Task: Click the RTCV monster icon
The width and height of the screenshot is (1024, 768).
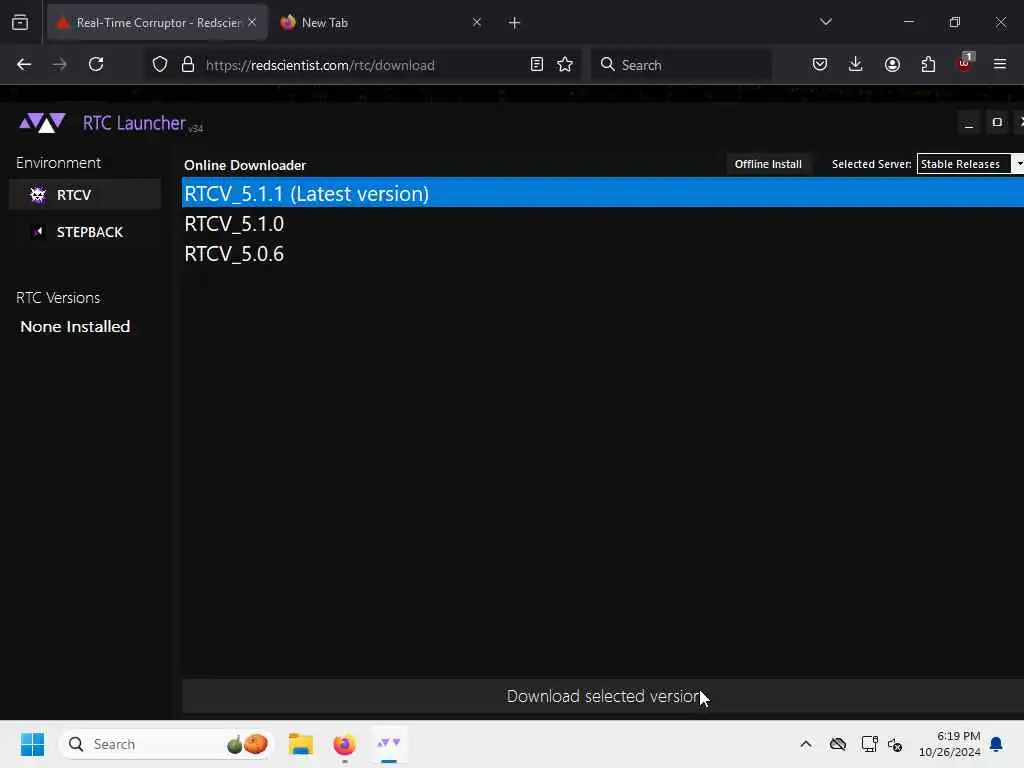Action: [x=38, y=195]
